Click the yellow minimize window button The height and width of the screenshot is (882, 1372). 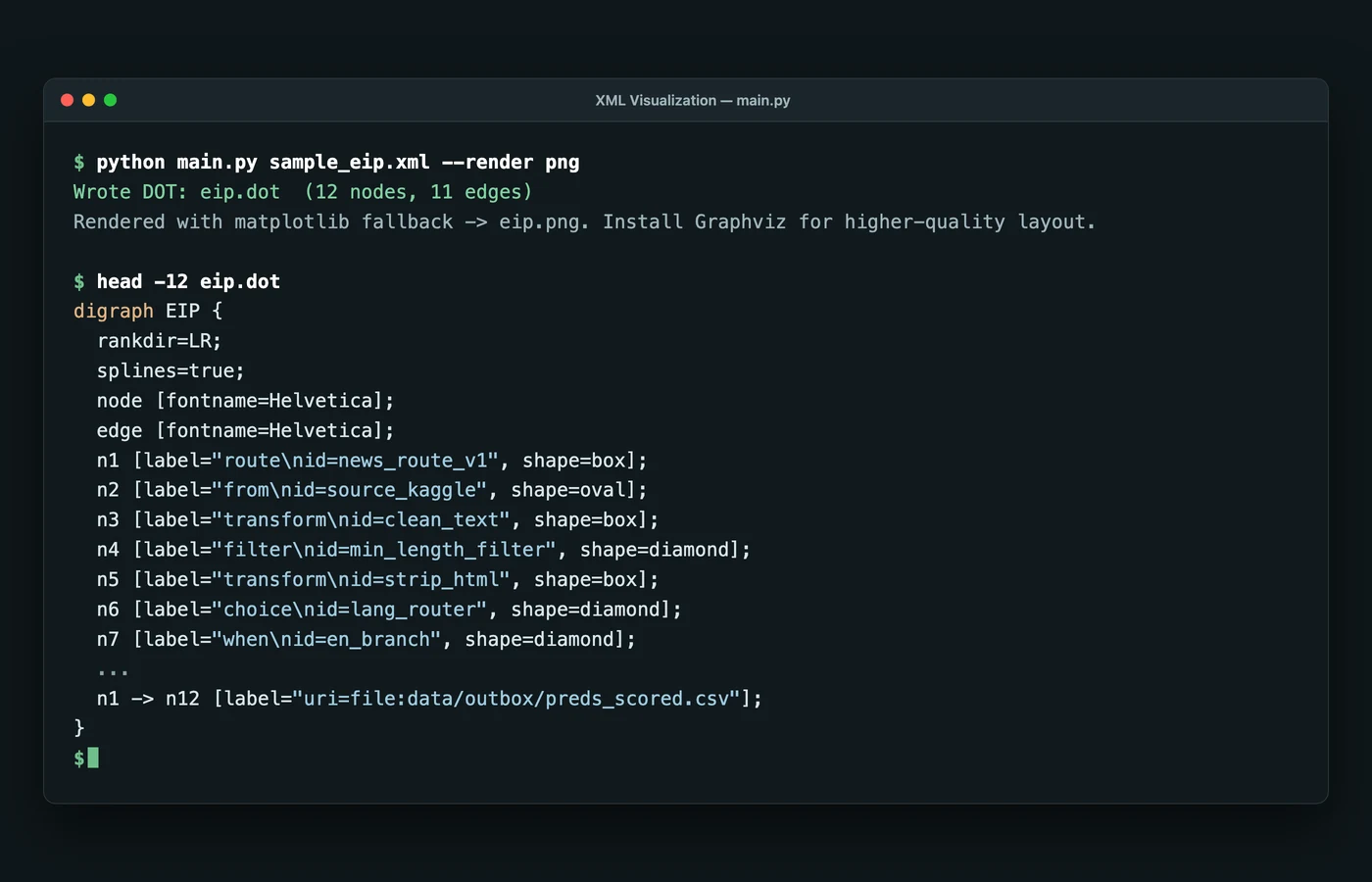click(x=89, y=100)
